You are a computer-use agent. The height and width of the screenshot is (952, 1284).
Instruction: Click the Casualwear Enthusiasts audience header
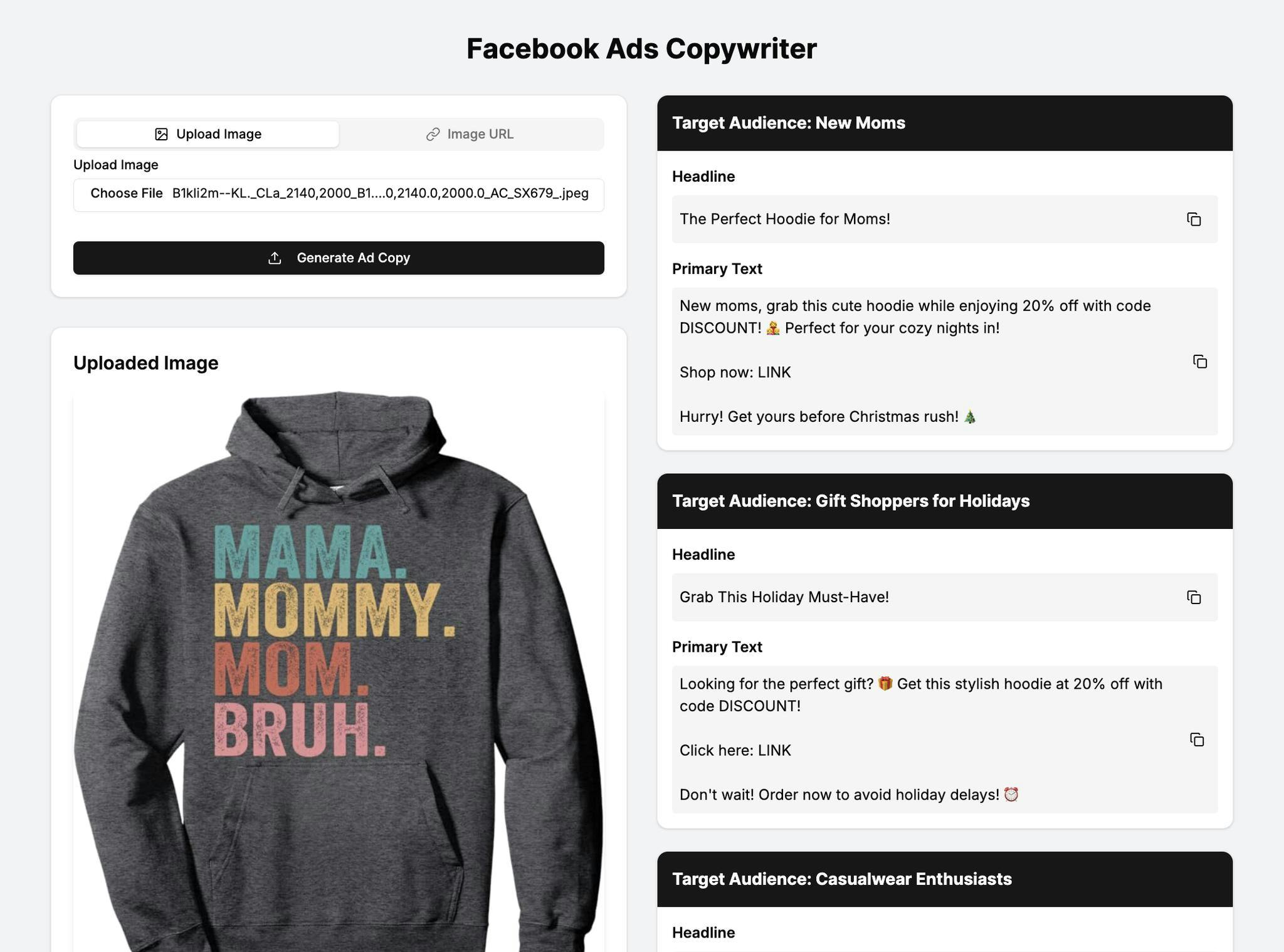coord(841,879)
